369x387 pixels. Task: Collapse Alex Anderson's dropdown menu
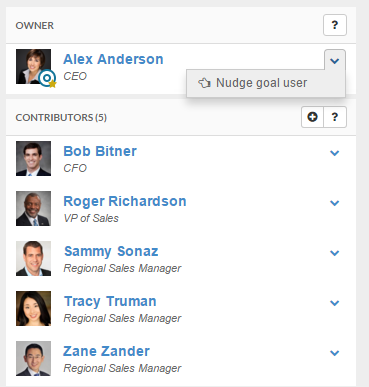335,60
